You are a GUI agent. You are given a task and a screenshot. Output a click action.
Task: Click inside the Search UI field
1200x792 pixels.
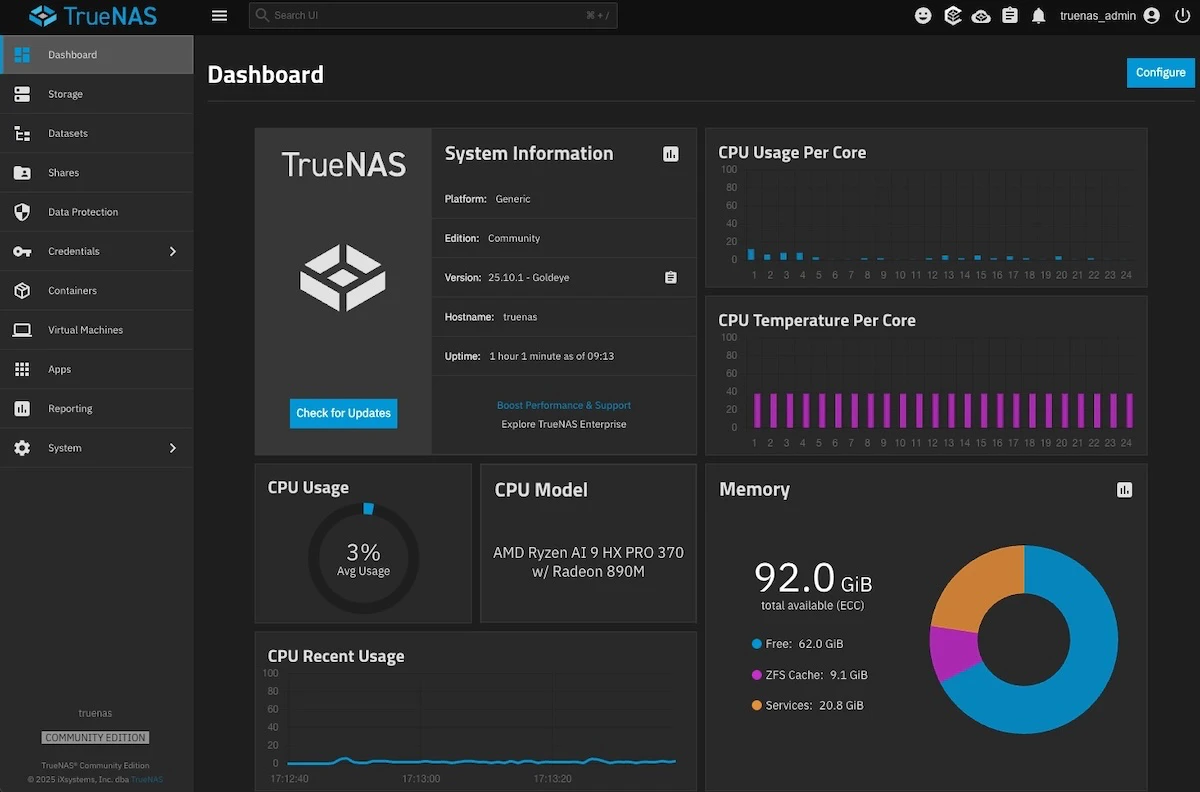pos(432,15)
